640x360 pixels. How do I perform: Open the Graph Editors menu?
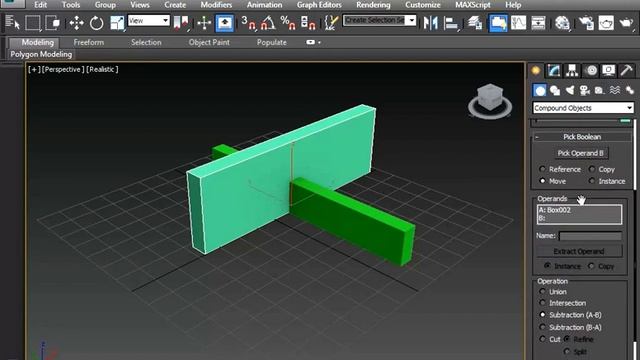[x=319, y=5]
